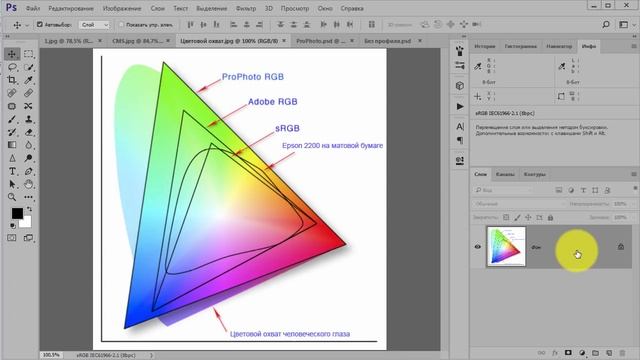The image size is (640, 360).
Task: Select the Pen tool
Action: pos(28,171)
